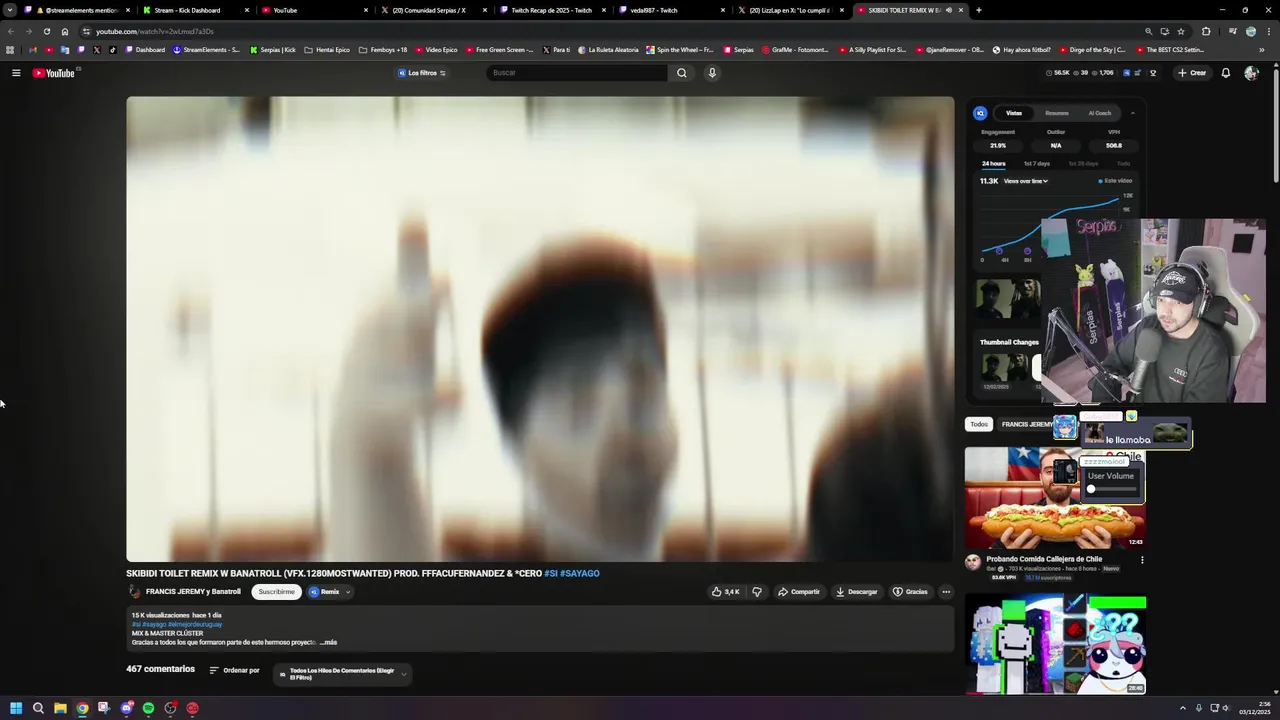Dislike the video with thumbs-down button

[x=757, y=592]
